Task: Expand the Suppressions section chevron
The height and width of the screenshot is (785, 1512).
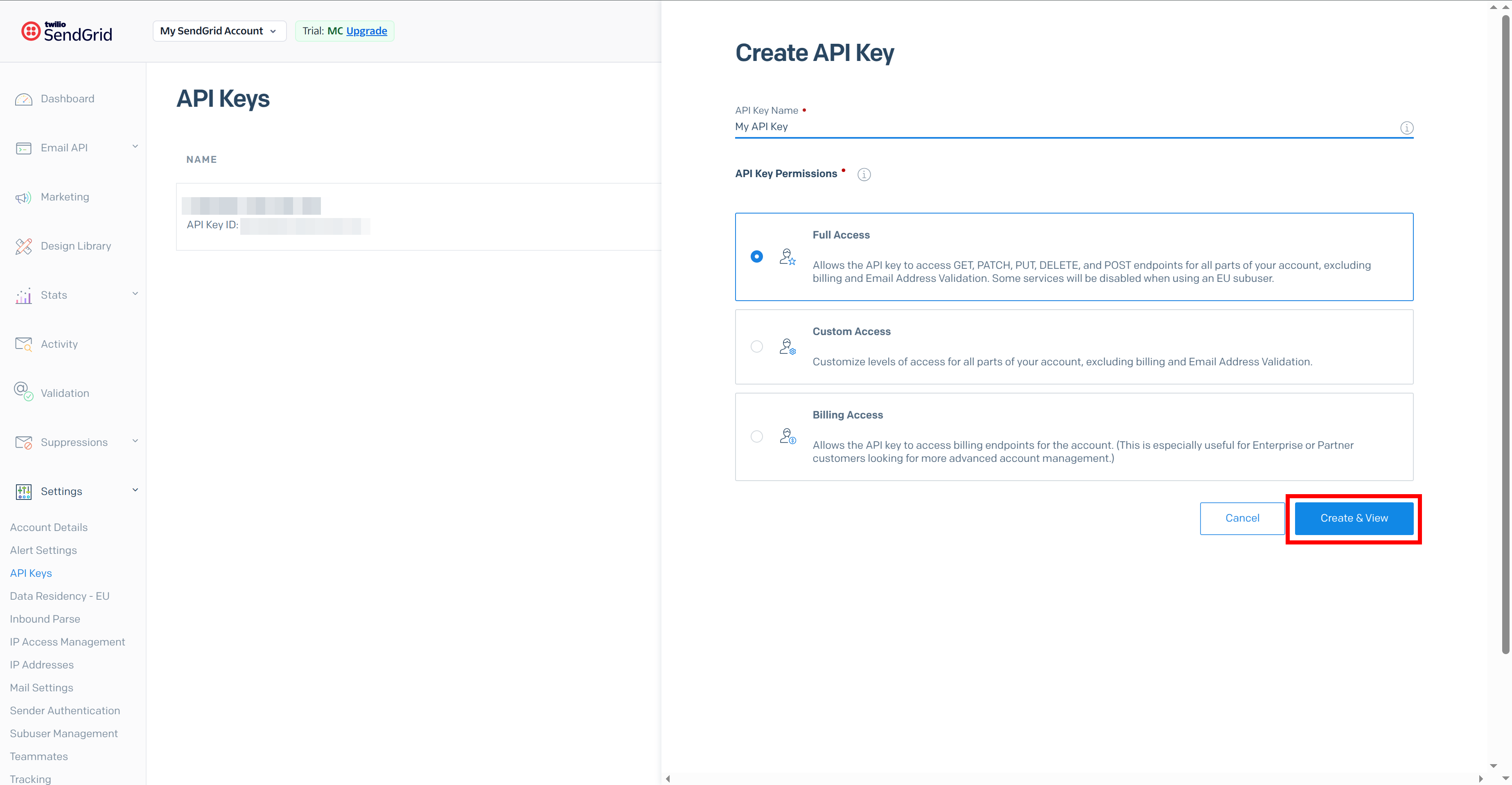Action: 135,441
